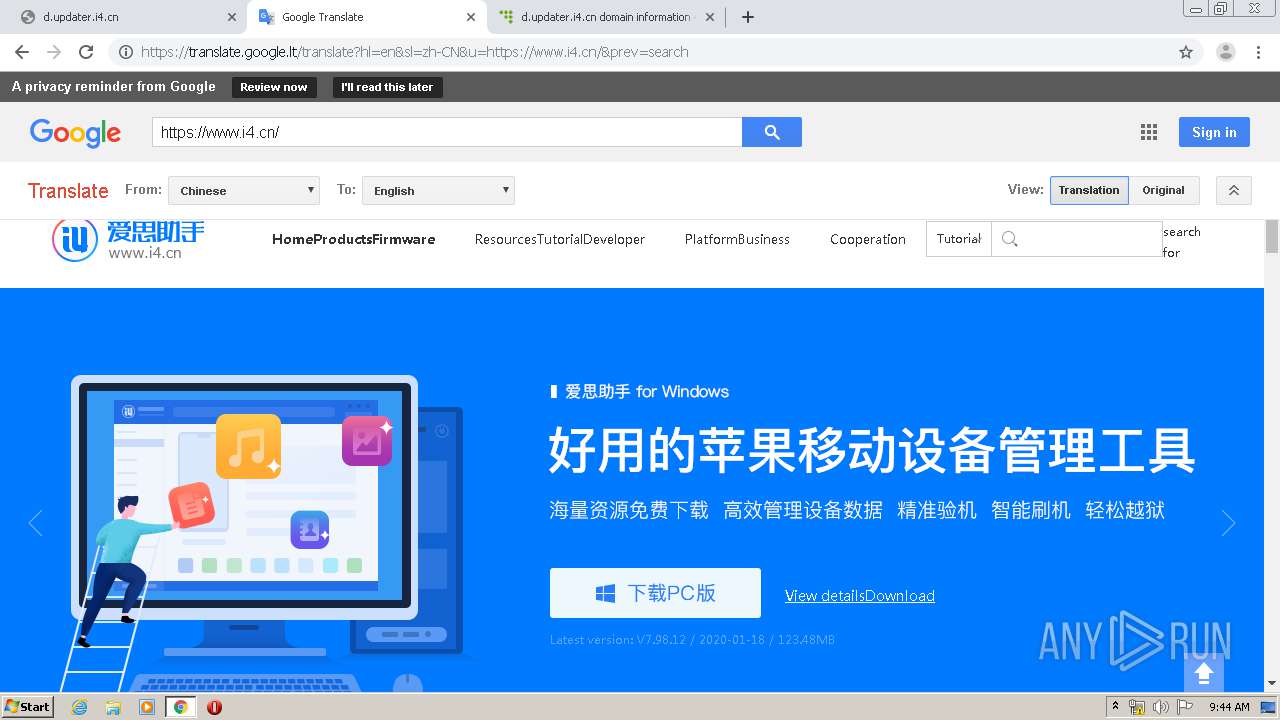This screenshot has height=720, width=1280.
Task: Click the scrollbar down arrow
Action: 1272,684
